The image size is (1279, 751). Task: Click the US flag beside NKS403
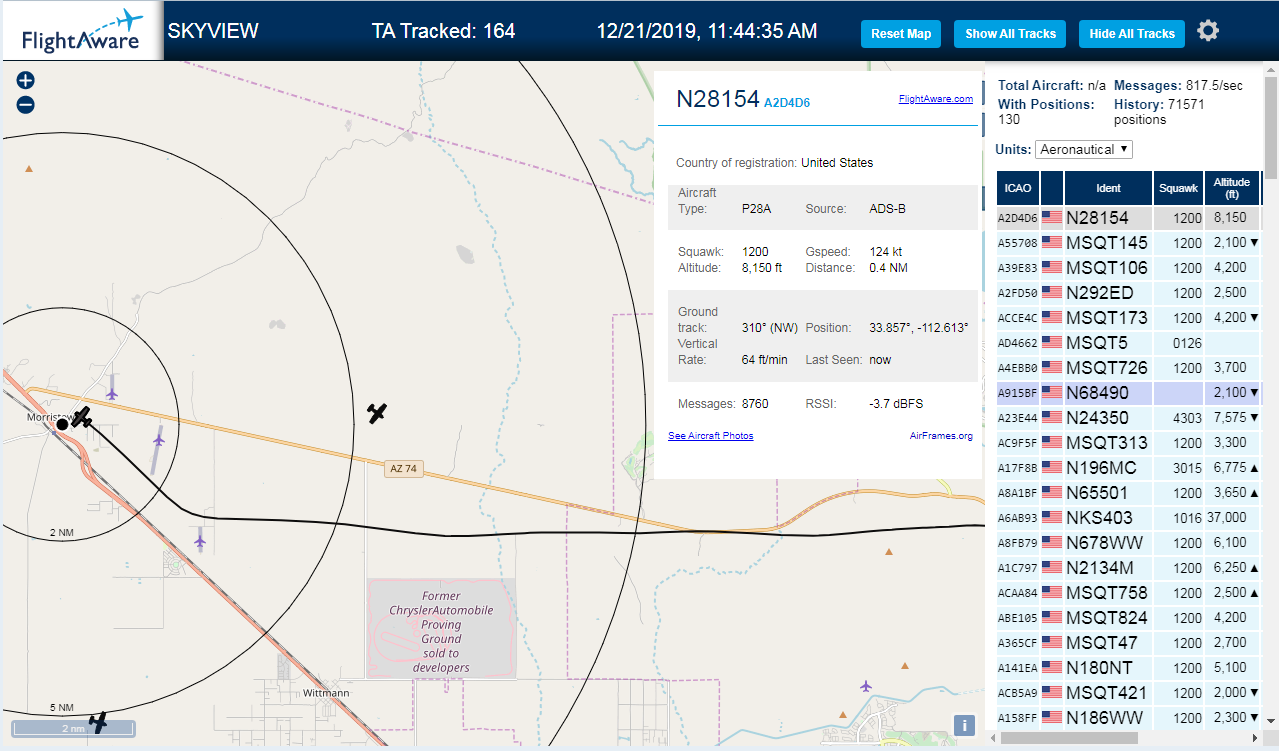click(1052, 518)
